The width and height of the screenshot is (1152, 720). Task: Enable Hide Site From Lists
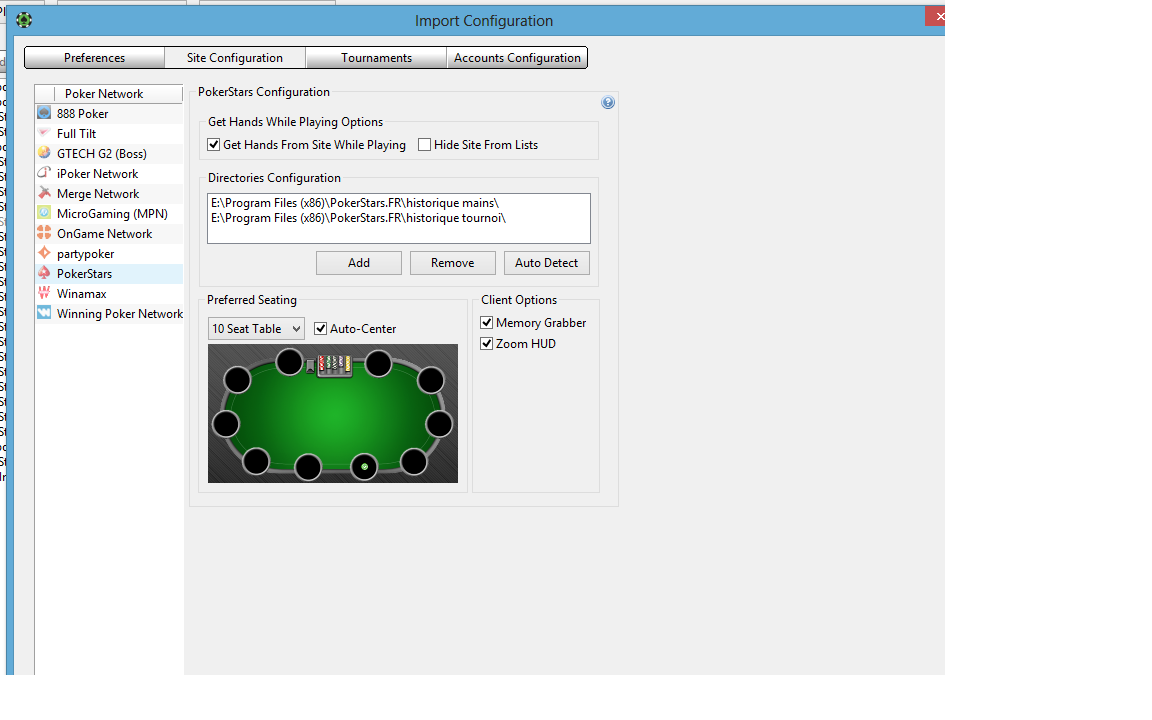pyautogui.click(x=425, y=145)
